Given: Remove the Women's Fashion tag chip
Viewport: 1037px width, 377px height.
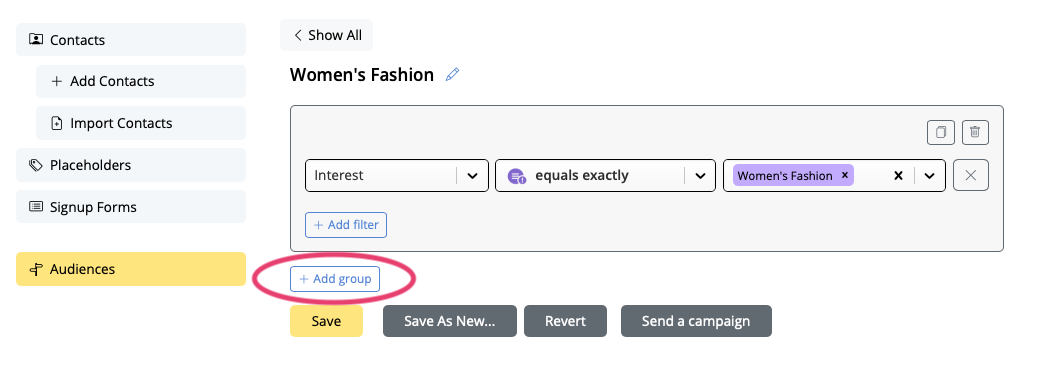Looking at the screenshot, I should tap(845, 175).
